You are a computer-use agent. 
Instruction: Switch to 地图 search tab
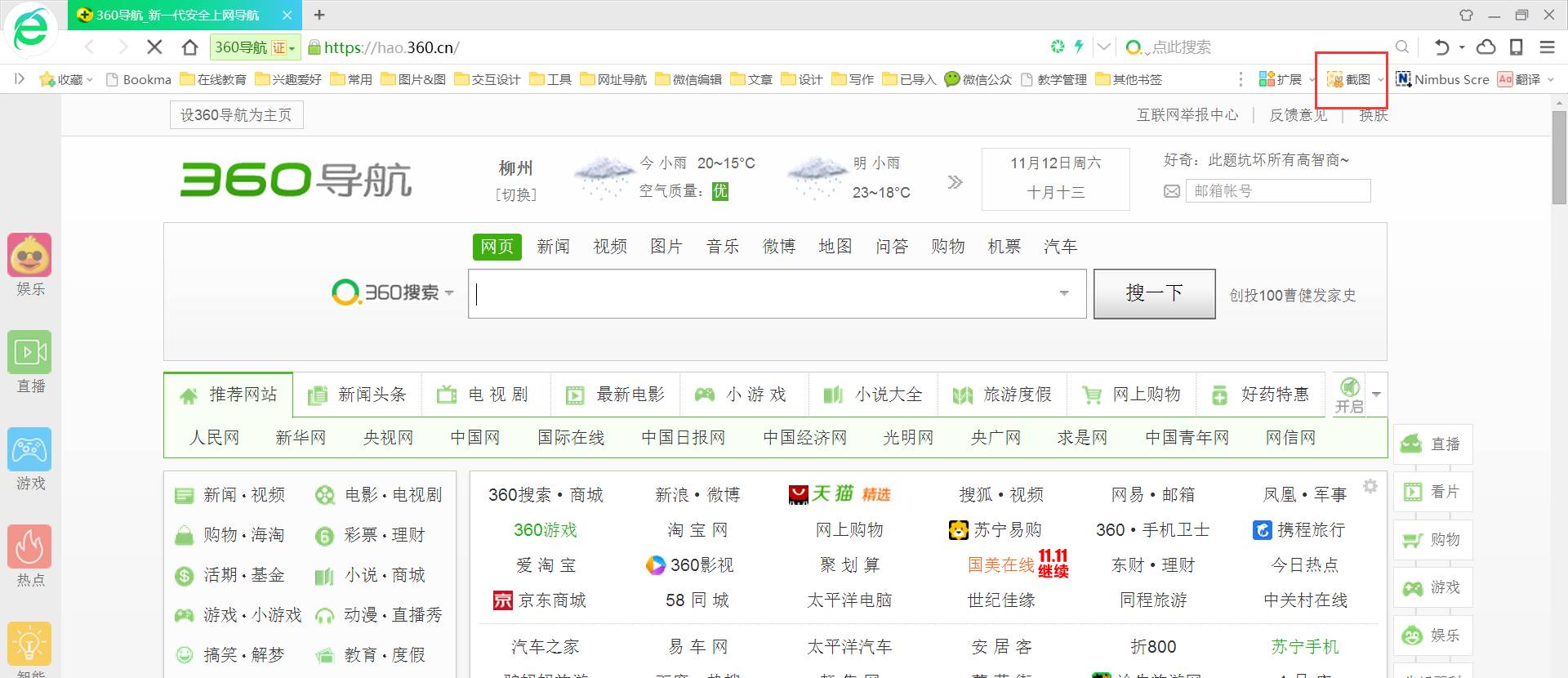835,247
